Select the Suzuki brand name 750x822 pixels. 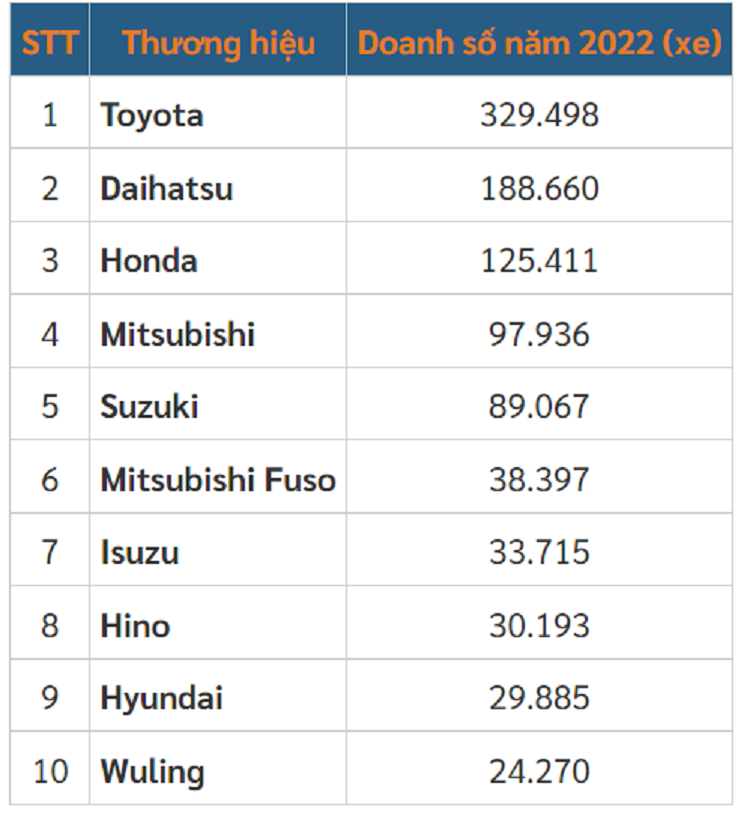point(150,407)
